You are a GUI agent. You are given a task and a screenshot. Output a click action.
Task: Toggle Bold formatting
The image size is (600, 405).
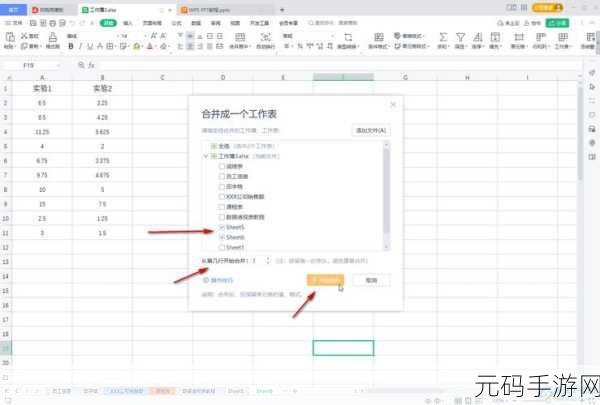(x=71, y=46)
